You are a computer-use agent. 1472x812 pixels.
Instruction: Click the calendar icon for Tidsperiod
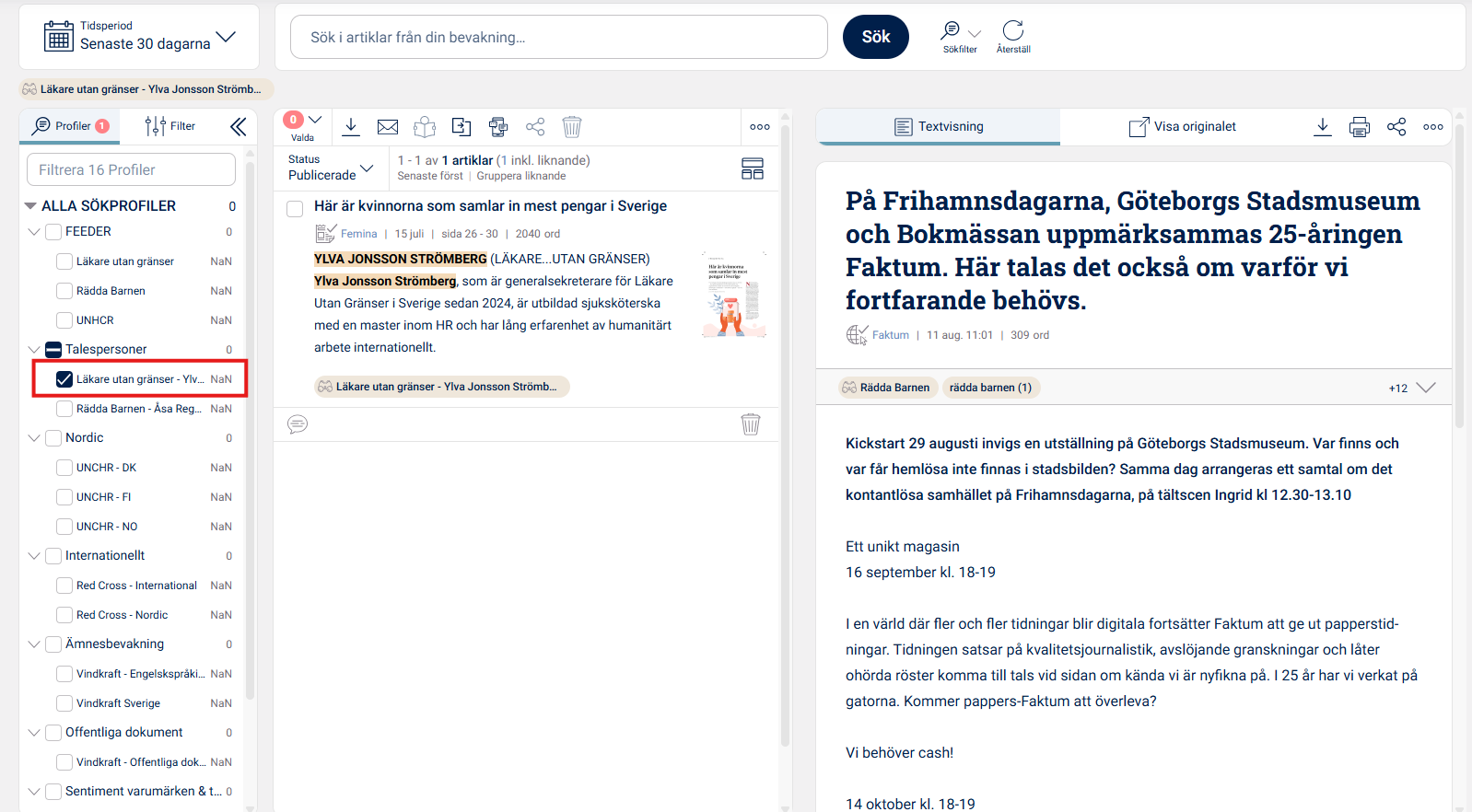point(59,37)
